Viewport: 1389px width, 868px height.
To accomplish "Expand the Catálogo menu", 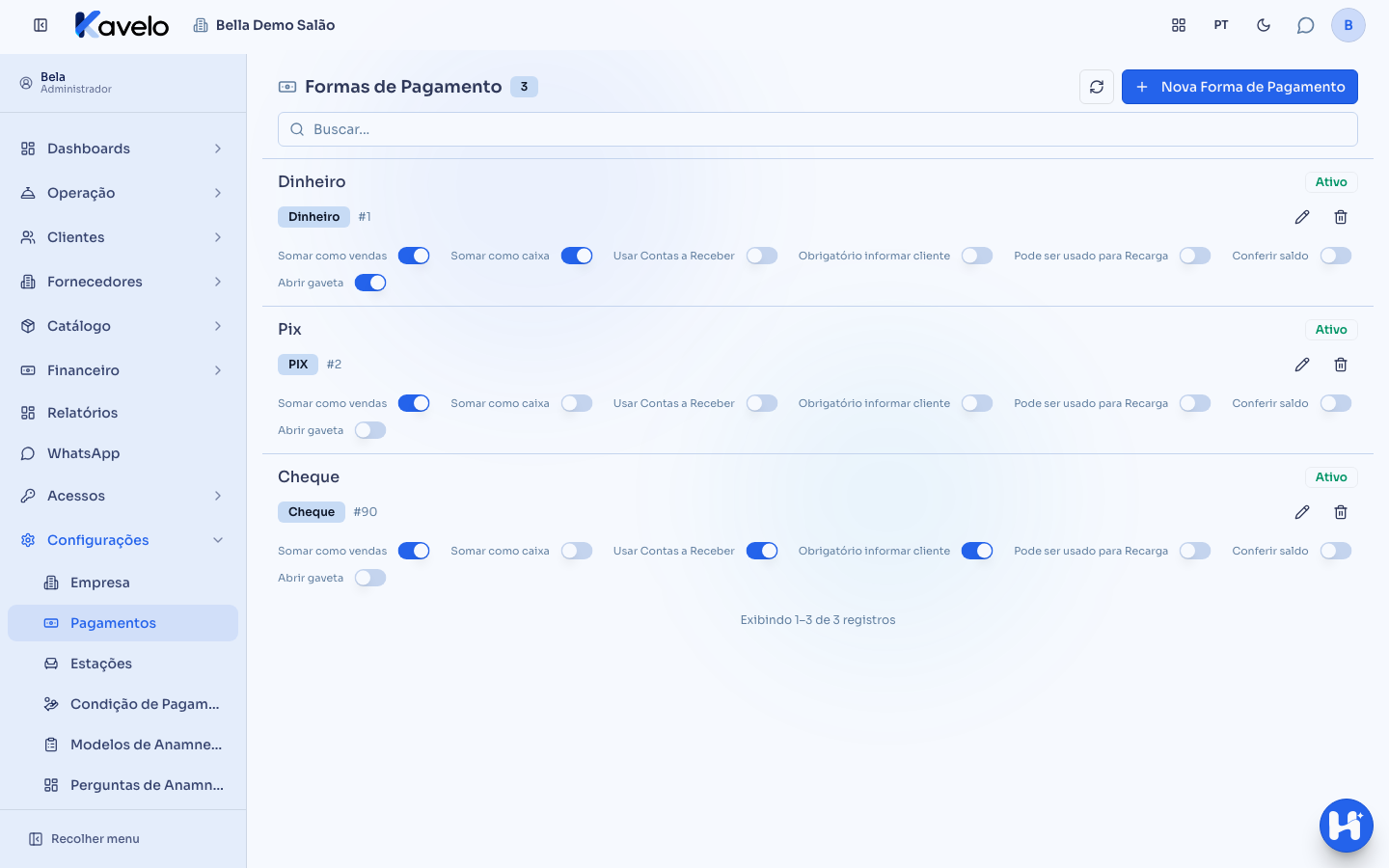I will click(x=123, y=326).
